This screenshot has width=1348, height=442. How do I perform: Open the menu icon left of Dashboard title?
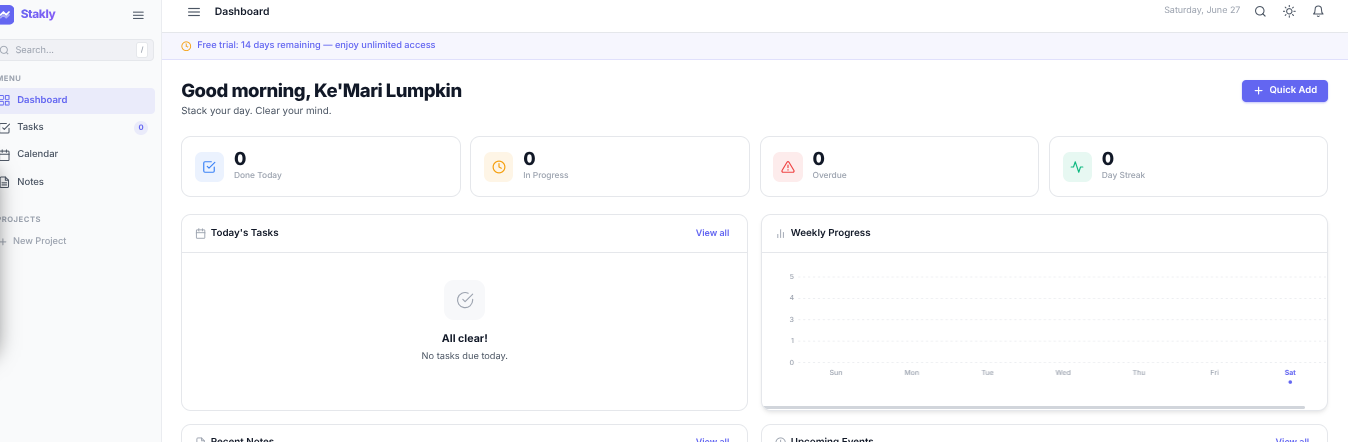(x=194, y=12)
